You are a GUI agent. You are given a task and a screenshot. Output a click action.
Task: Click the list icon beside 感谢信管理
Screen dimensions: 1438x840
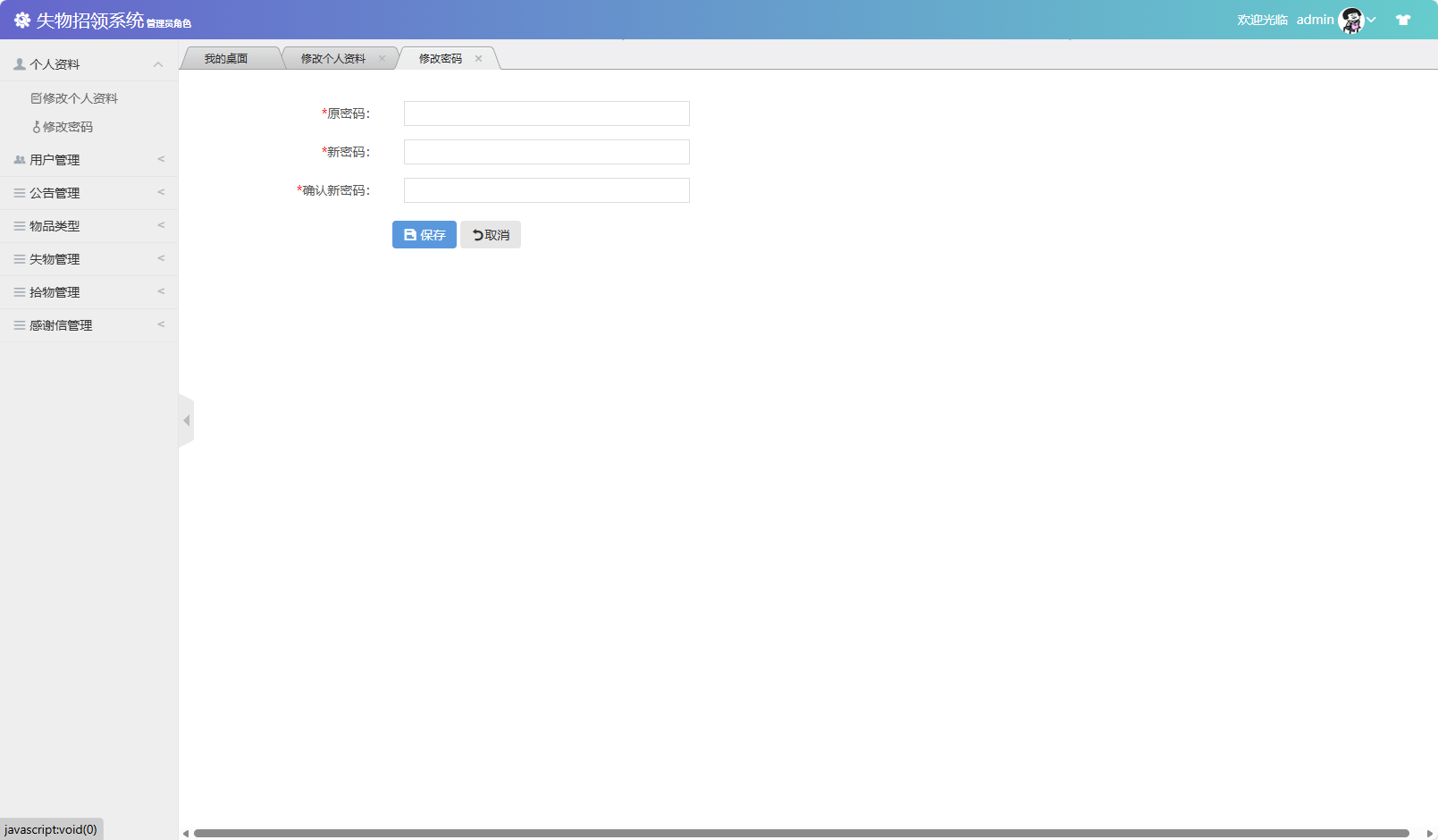point(20,325)
